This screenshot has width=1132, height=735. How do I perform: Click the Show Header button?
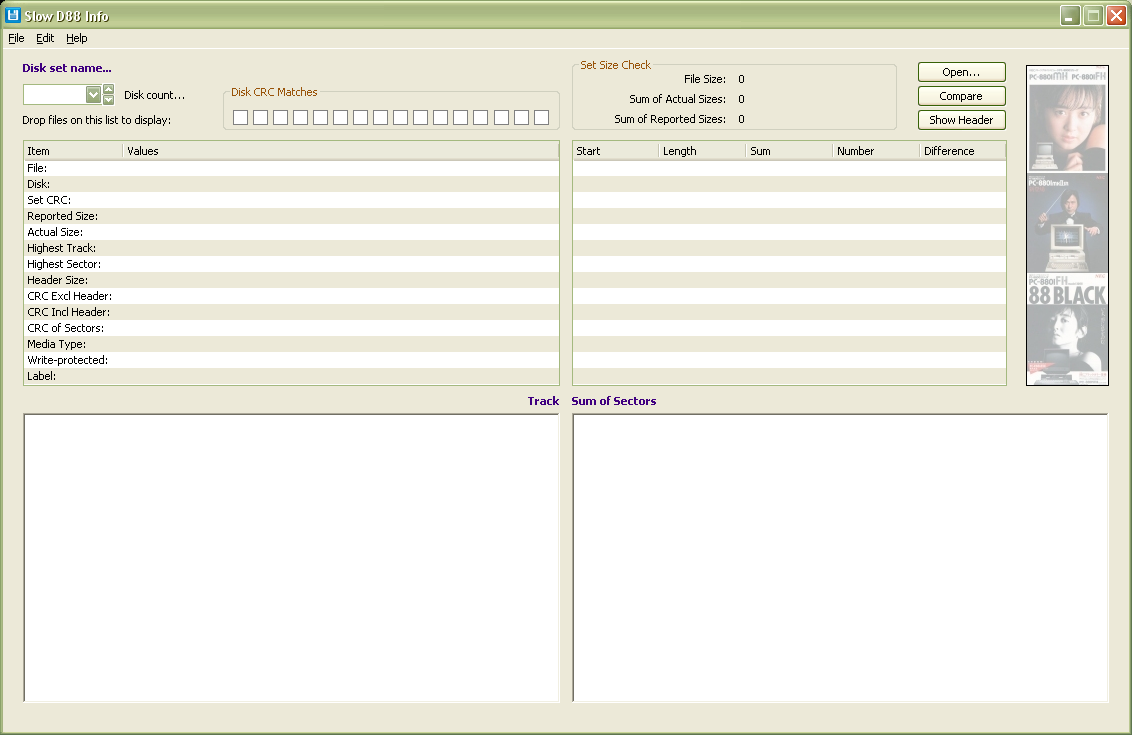click(961, 120)
